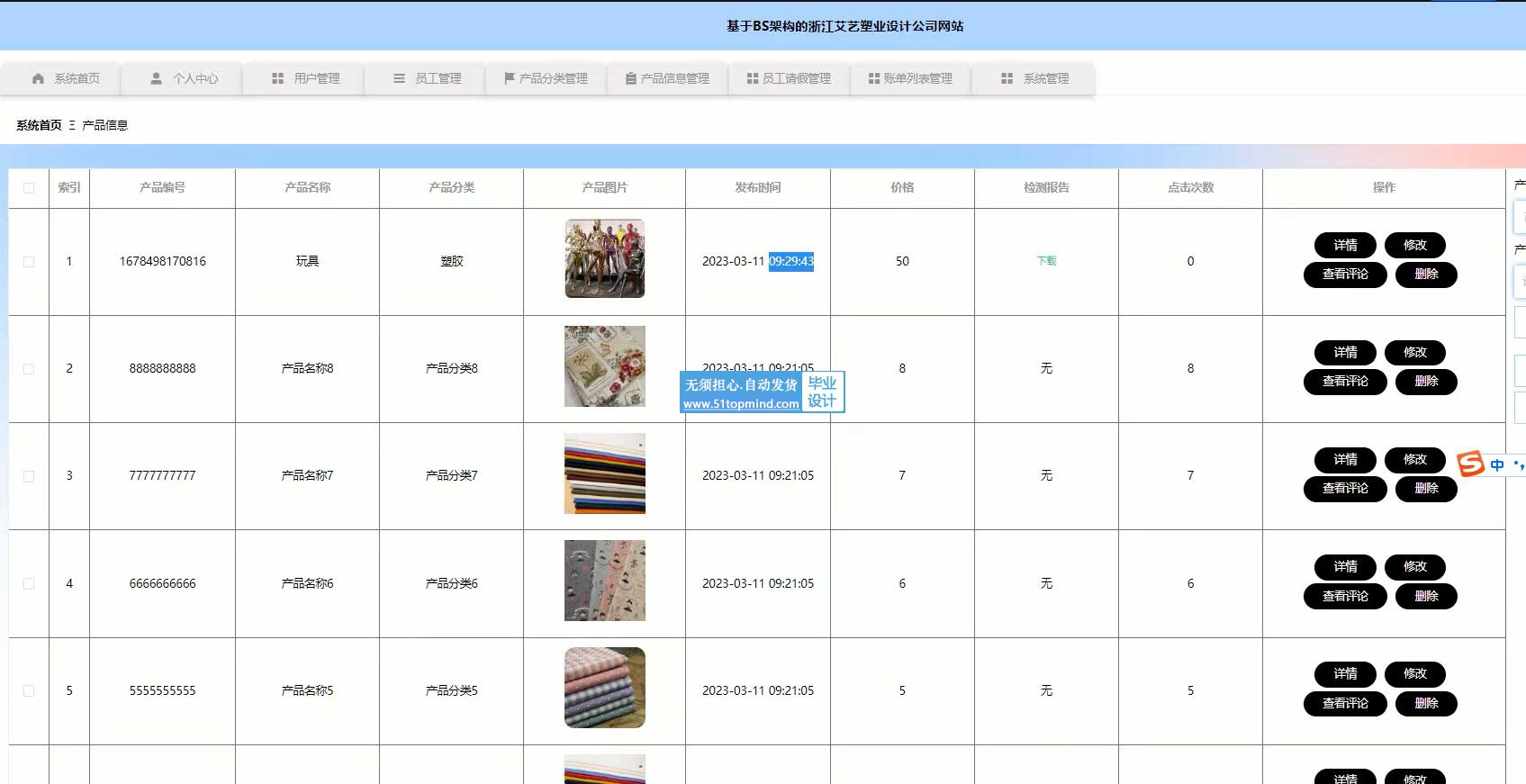Delete 产品名称8 with 删除 button
This screenshot has height=784, width=1526.
tap(1426, 382)
